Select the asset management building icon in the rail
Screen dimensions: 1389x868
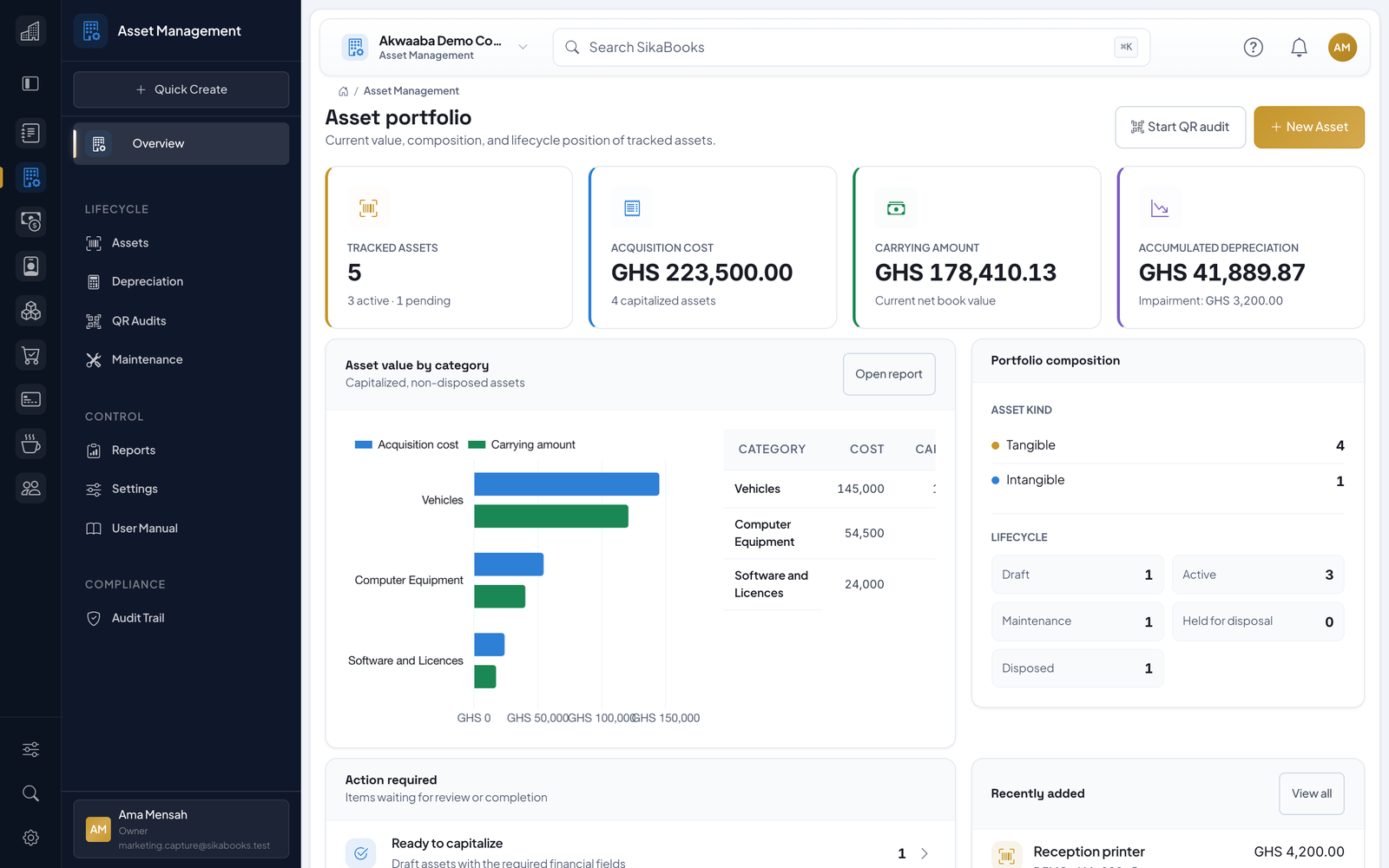(30, 177)
